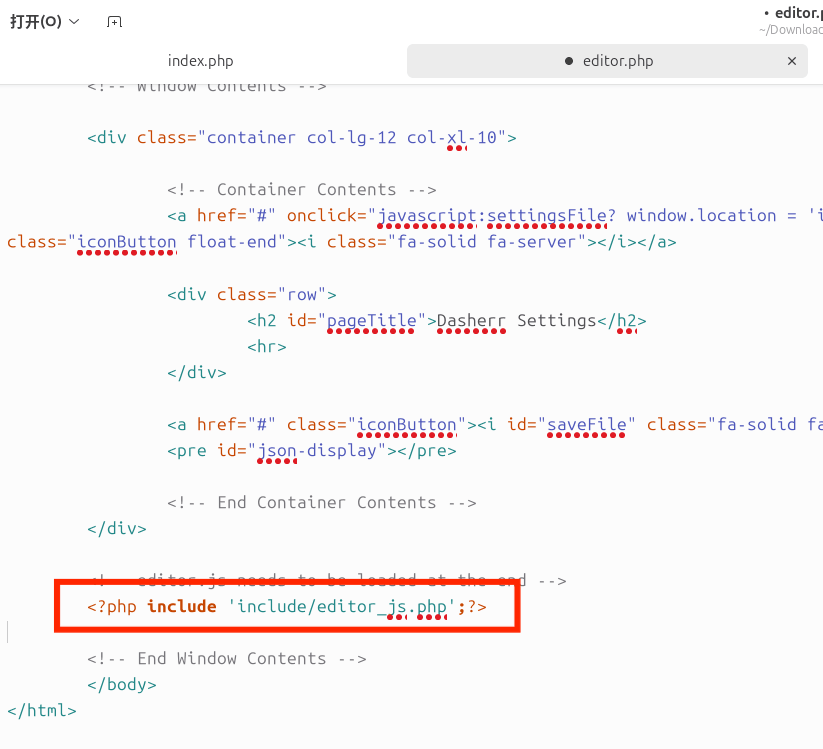
Task: Click the Dasherr Settings heading text
Action: click(x=517, y=321)
